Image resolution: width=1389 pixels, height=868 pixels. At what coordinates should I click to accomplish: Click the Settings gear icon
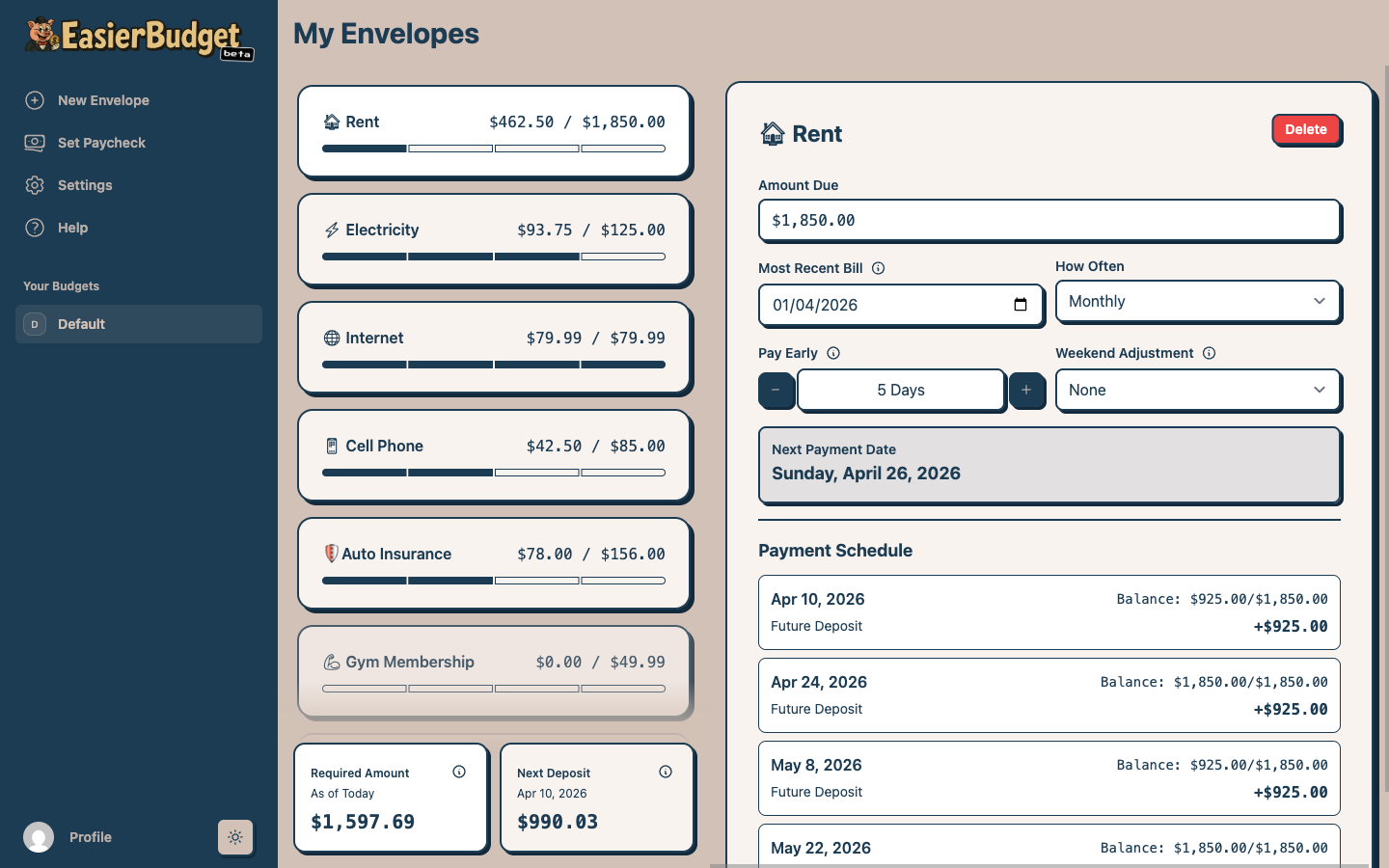click(x=35, y=185)
